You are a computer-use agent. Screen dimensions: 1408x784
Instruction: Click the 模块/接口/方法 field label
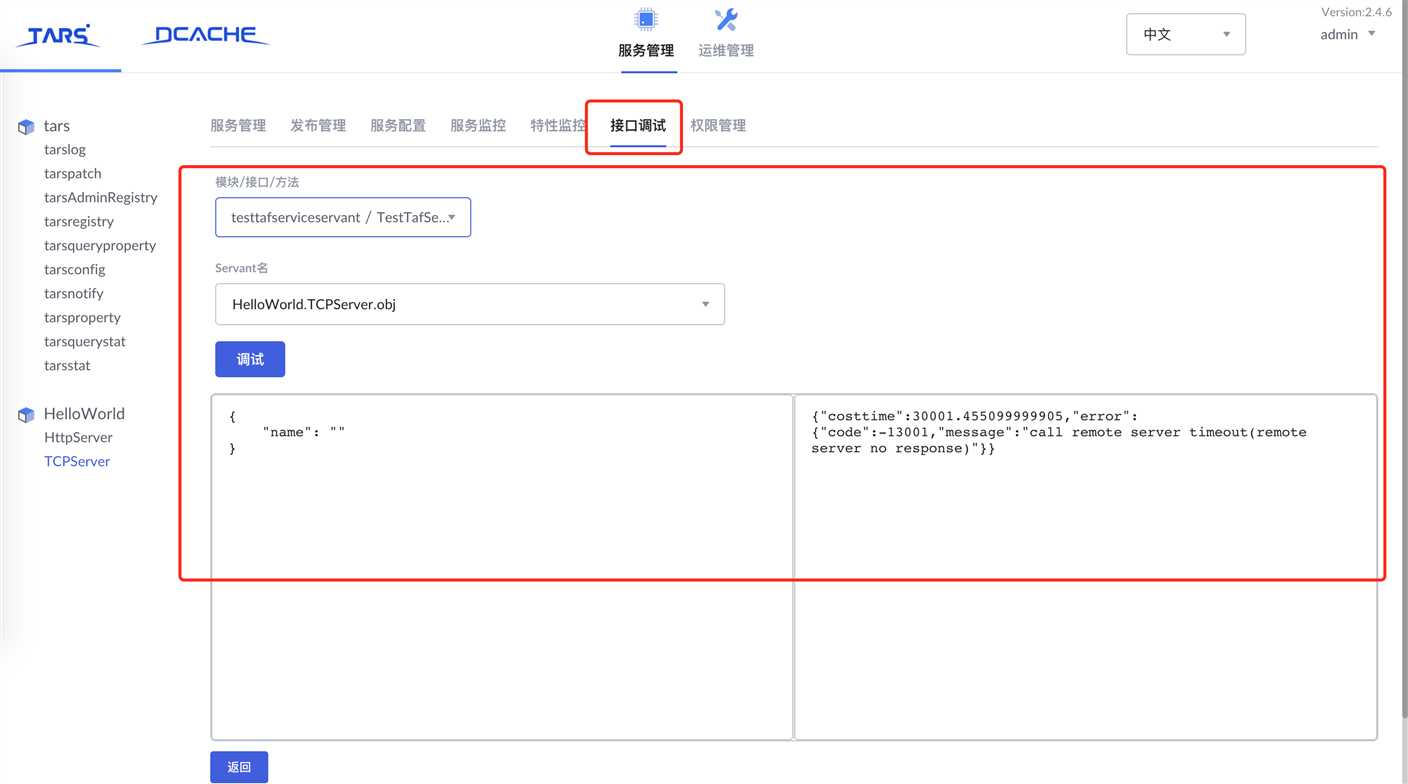click(257, 182)
